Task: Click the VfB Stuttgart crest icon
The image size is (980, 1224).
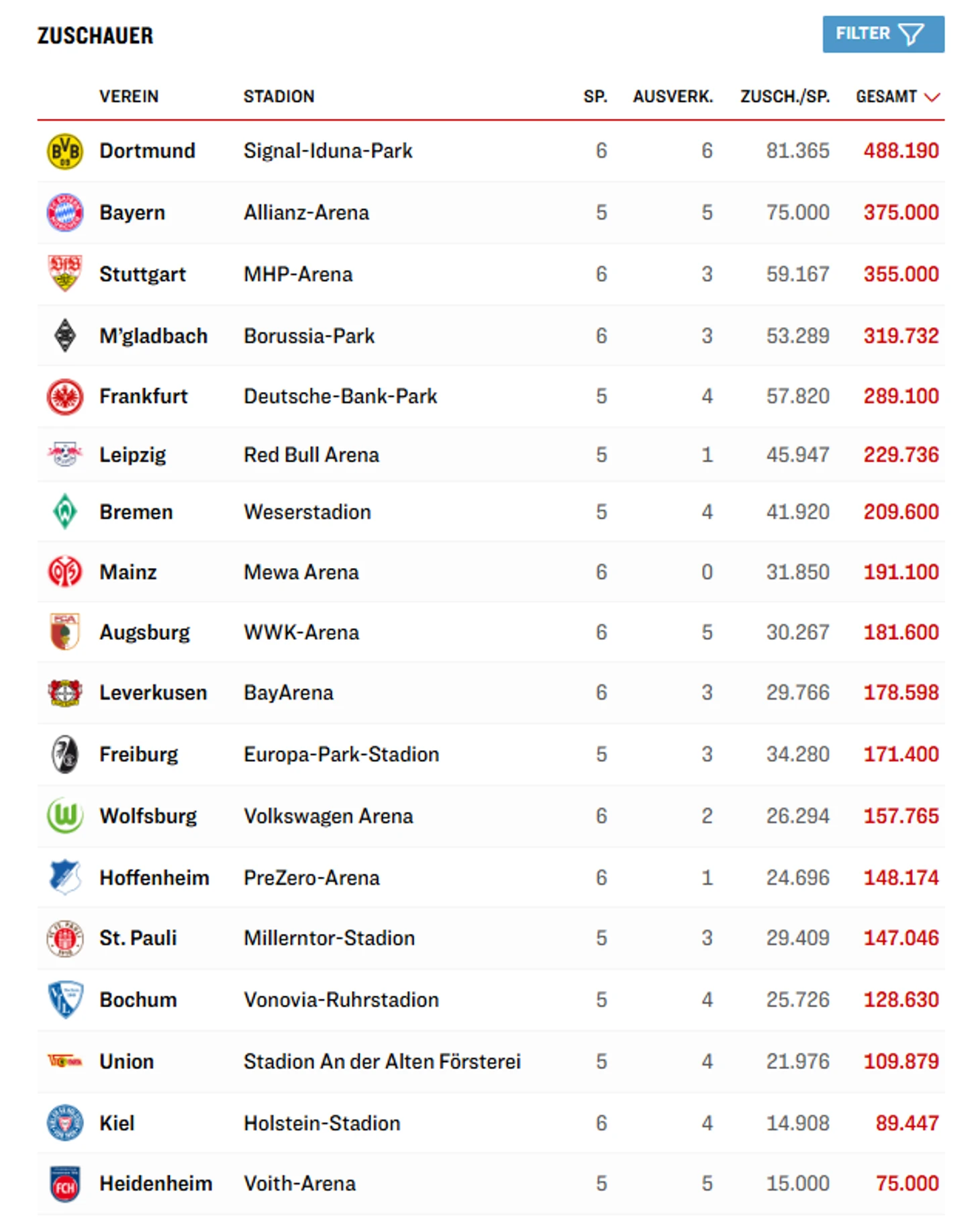Action: [64, 273]
